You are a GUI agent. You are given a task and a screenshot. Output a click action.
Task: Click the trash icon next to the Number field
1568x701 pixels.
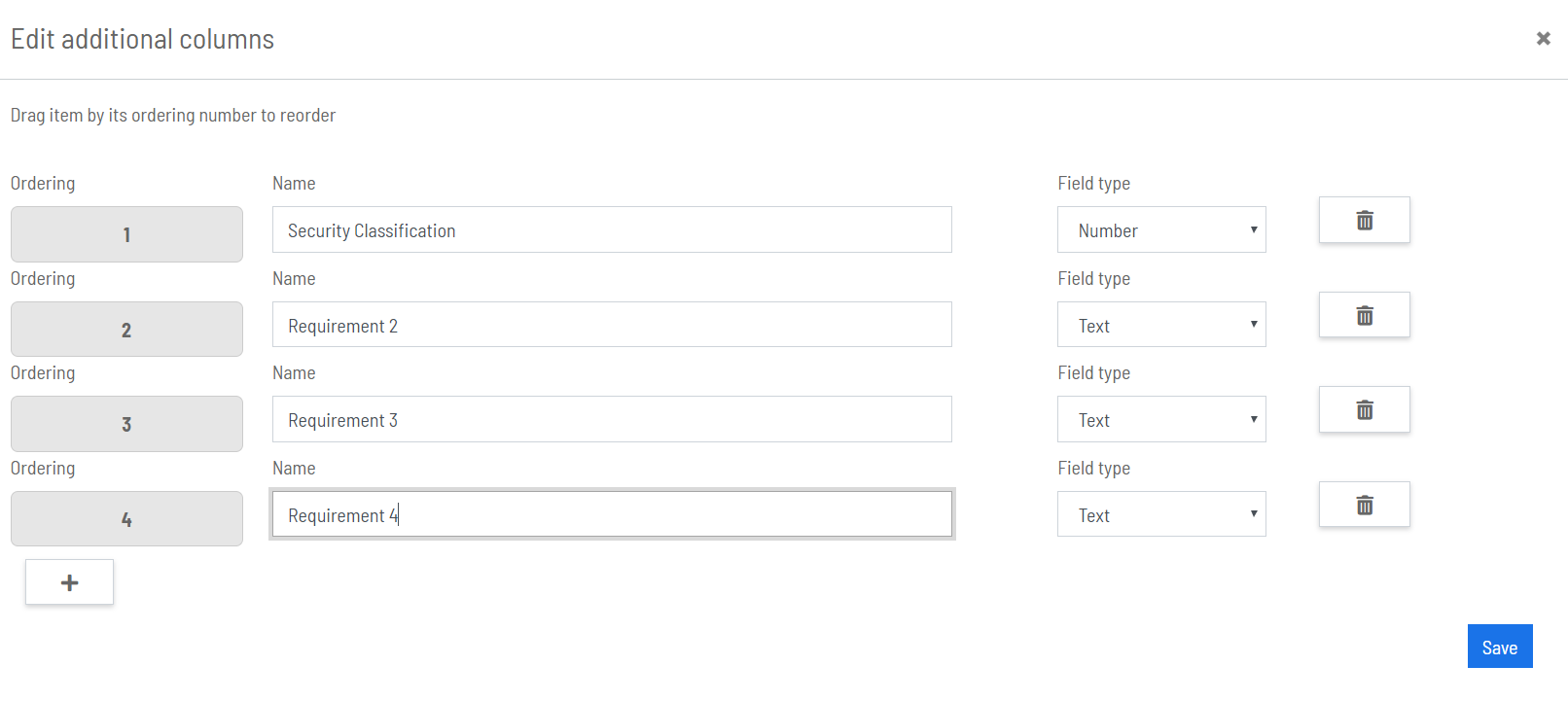[1364, 220]
